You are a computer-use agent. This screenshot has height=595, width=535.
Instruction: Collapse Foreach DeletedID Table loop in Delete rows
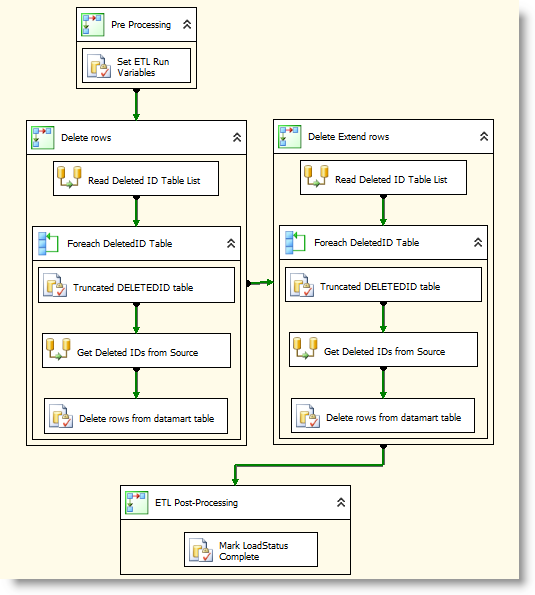(x=231, y=244)
